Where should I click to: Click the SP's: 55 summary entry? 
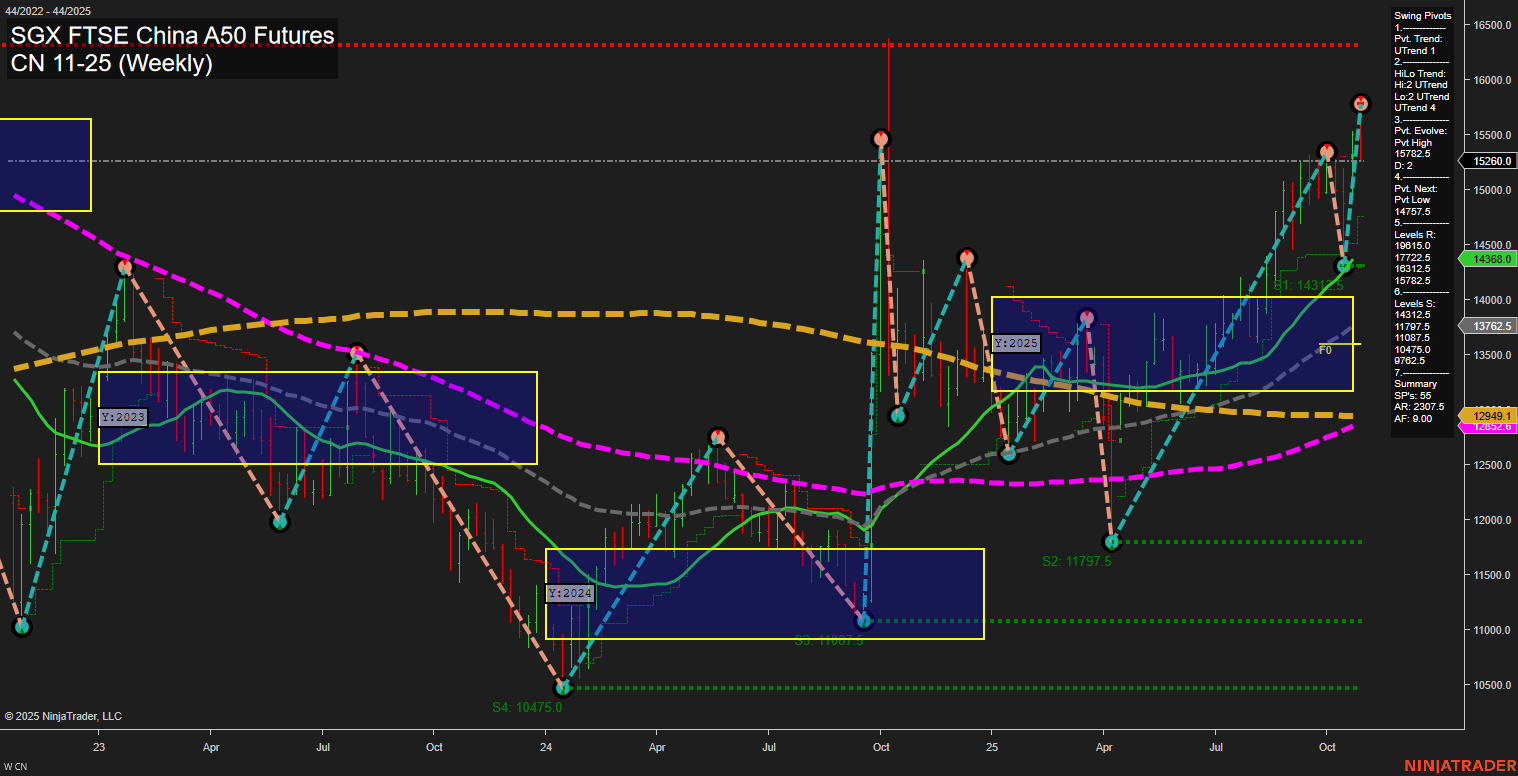click(x=1411, y=395)
